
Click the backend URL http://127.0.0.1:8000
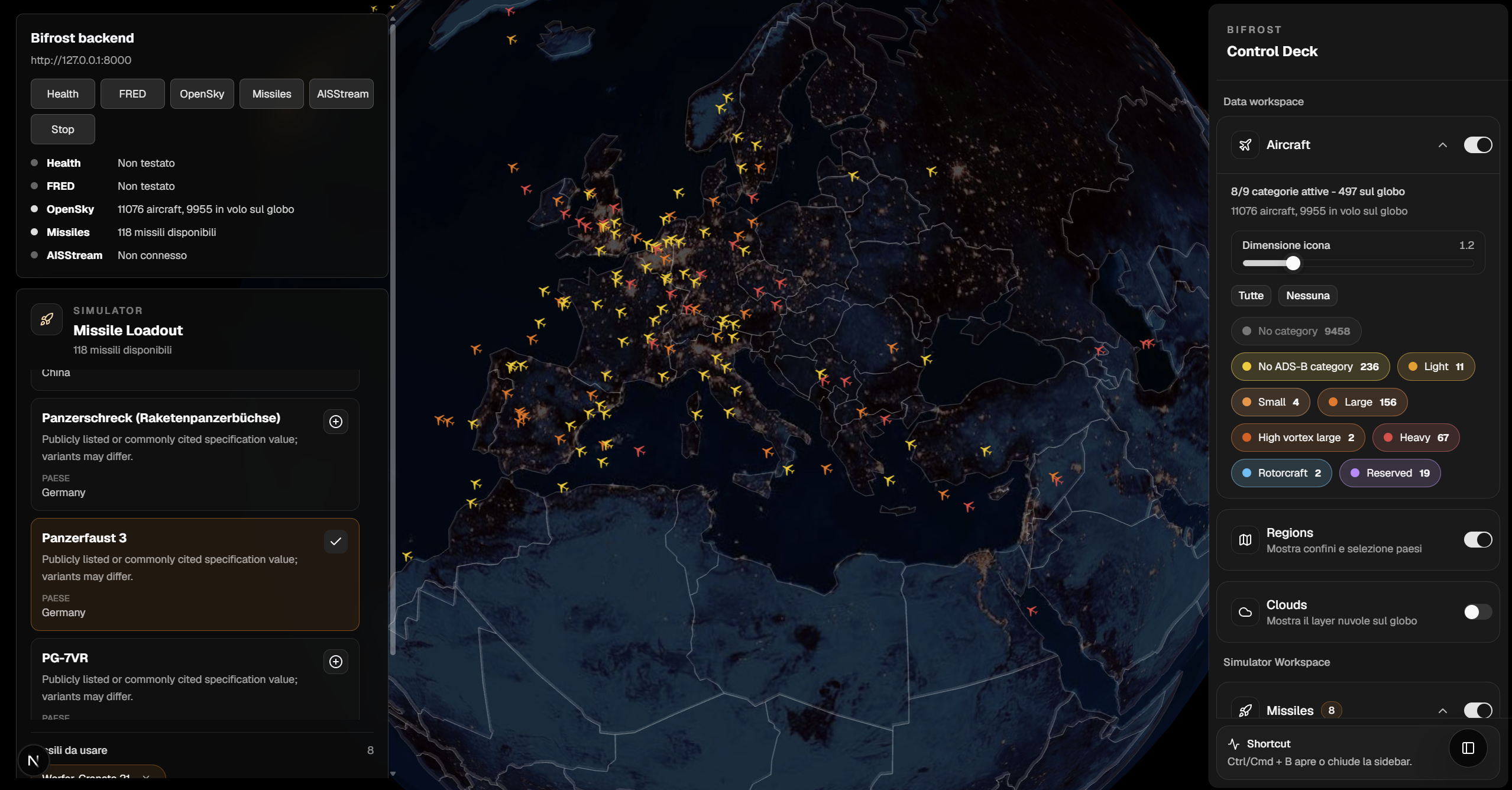point(81,60)
